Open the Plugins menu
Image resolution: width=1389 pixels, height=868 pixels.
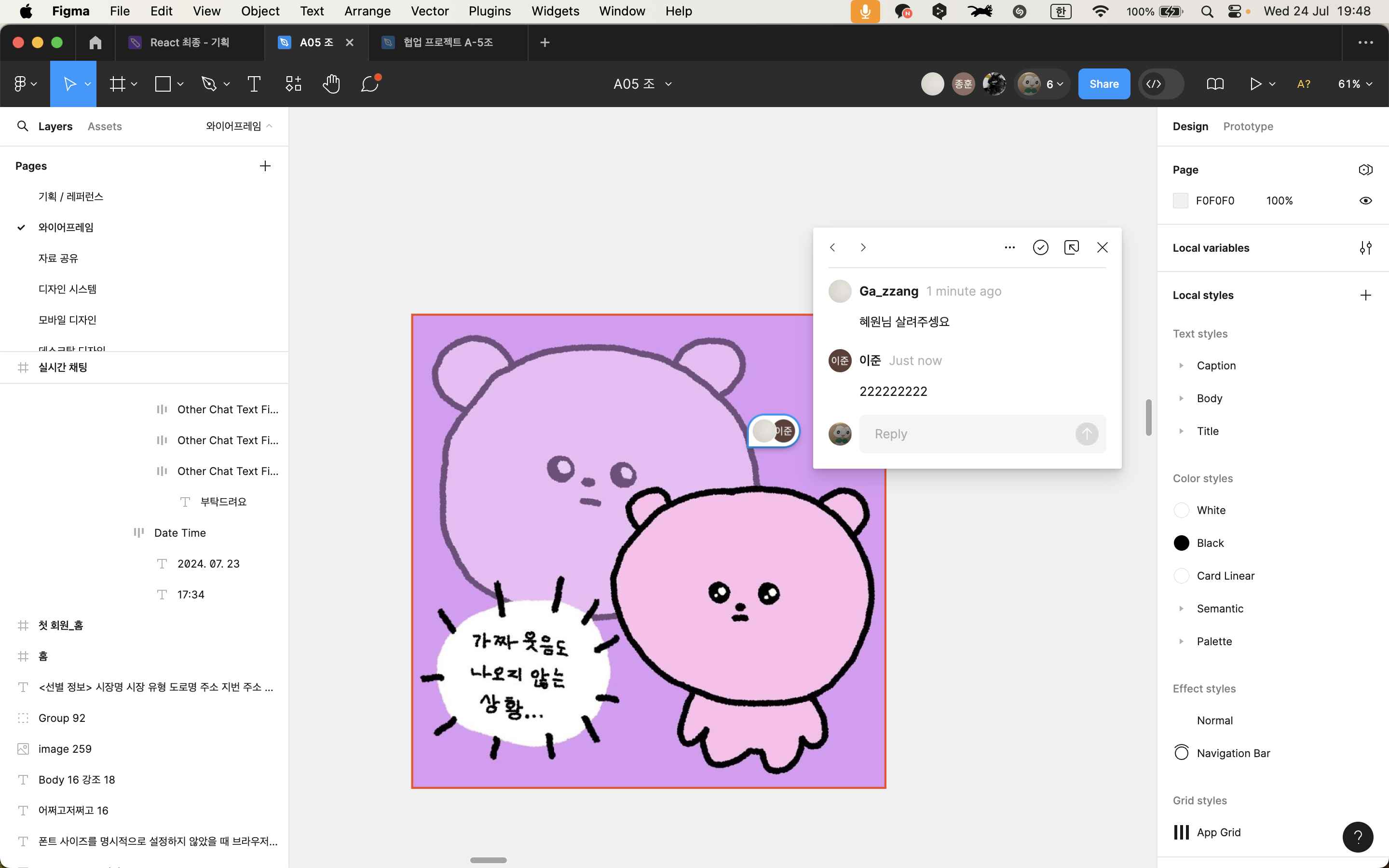click(489, 11)
